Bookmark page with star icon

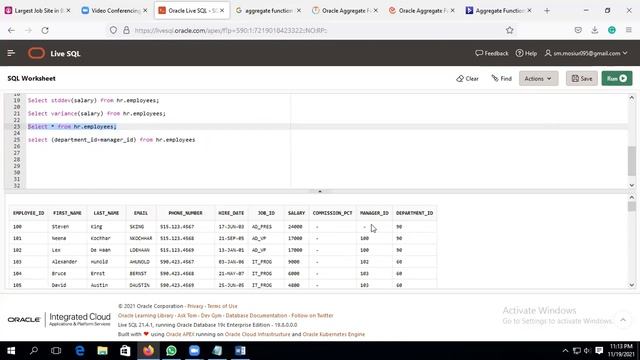pos(509,30)
